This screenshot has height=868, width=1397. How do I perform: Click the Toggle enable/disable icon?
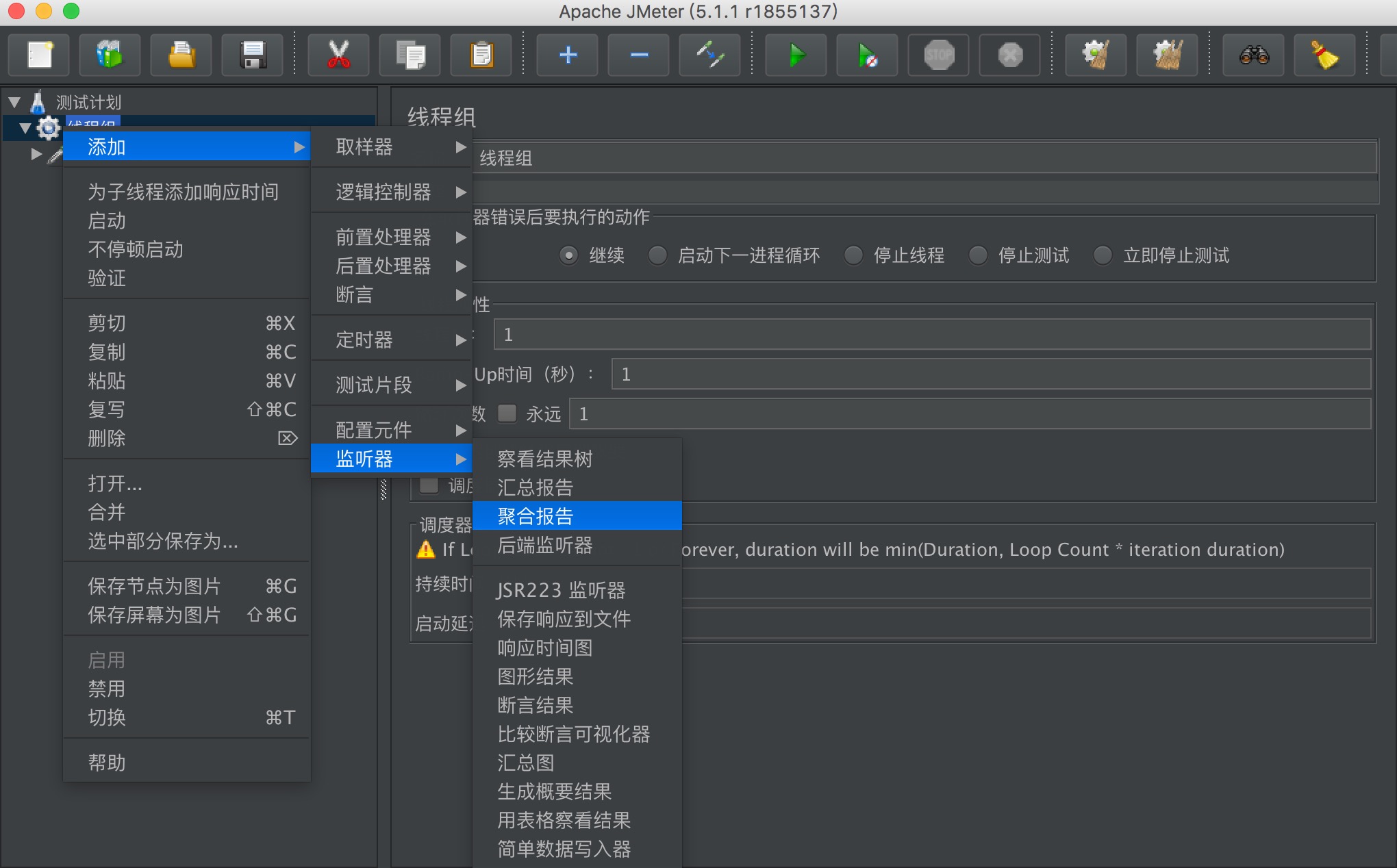(x=710, y=55)
